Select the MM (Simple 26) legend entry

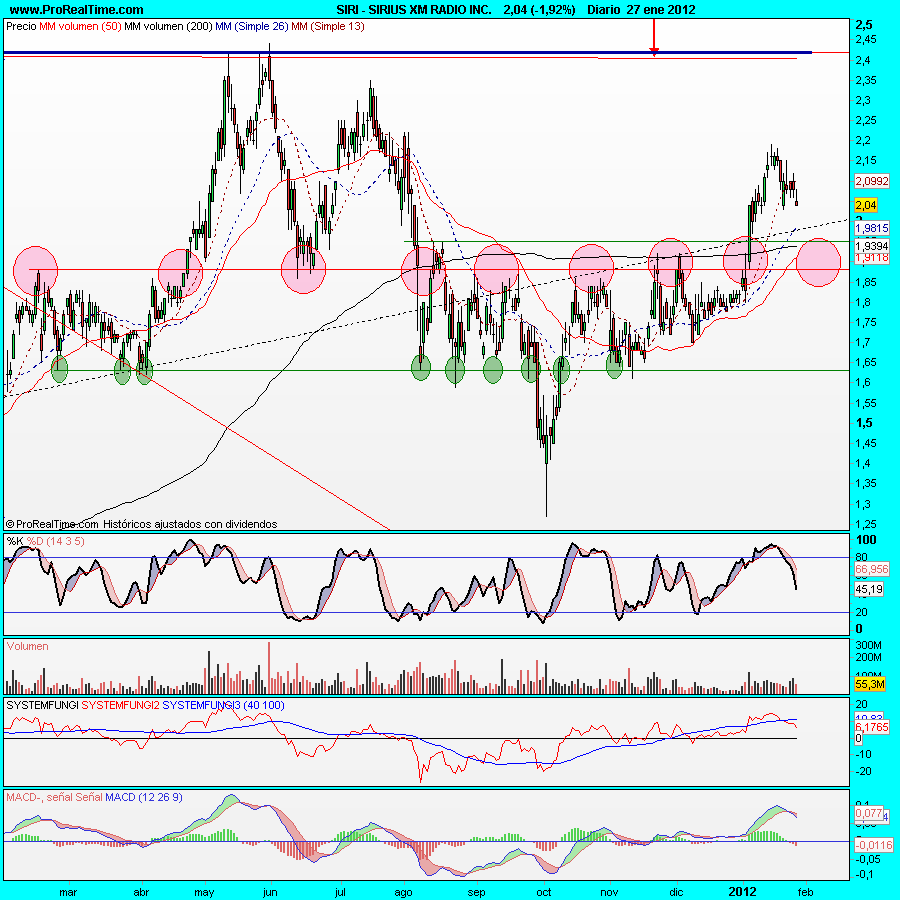click(251, 26)
